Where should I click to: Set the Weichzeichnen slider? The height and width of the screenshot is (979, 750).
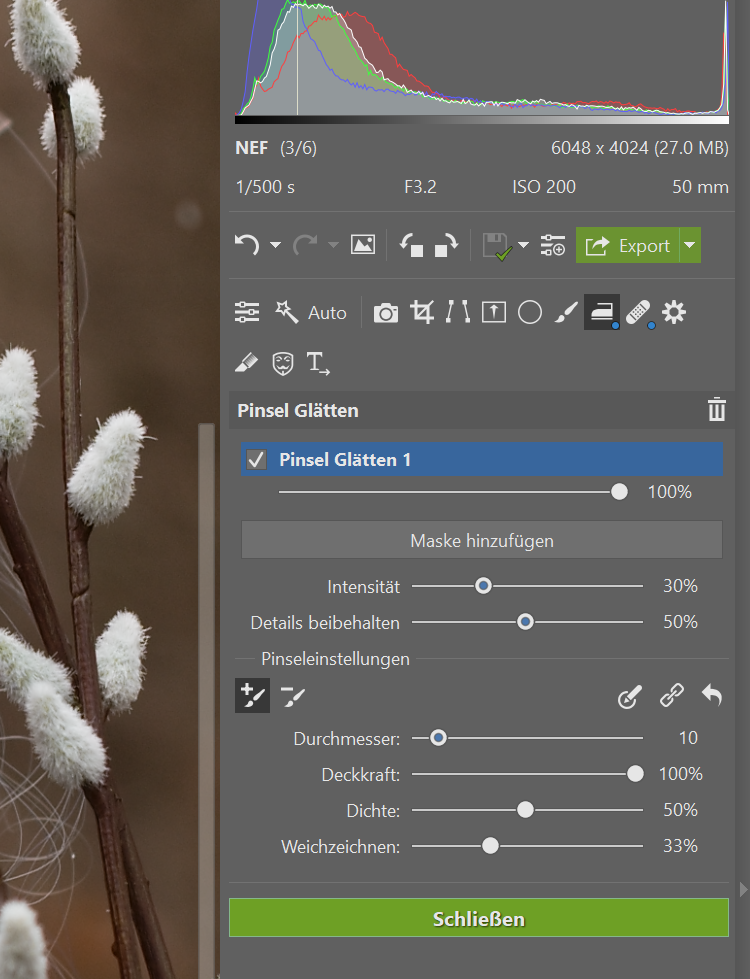527,846
